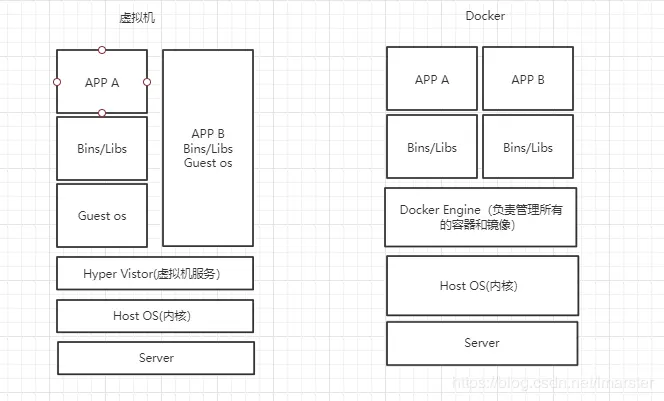Click the top connection handle of selected APP A shape
664x401 pixels.
coord(102,50)
